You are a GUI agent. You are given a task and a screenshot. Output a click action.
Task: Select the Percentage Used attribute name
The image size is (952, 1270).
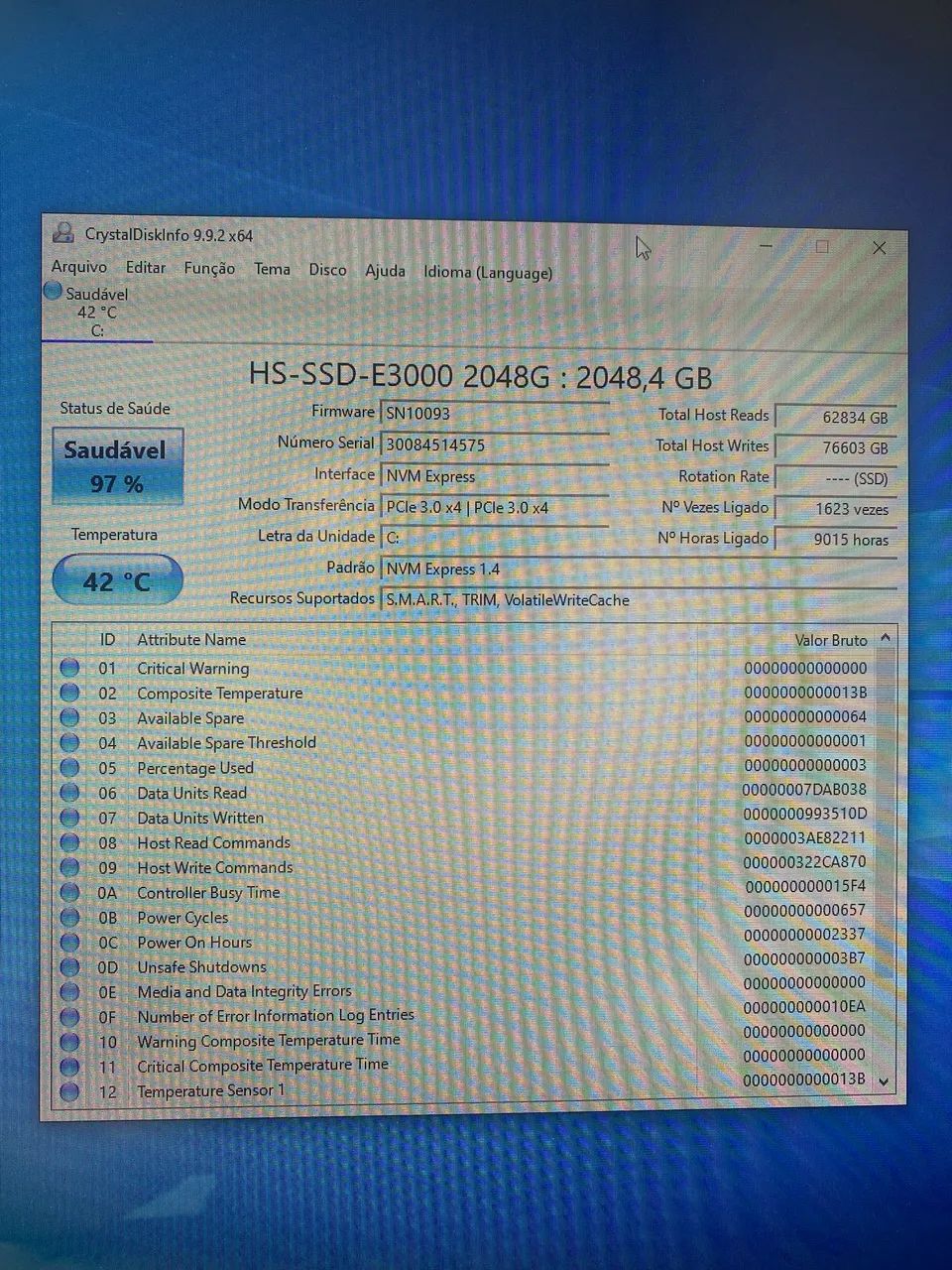[194, 768]
